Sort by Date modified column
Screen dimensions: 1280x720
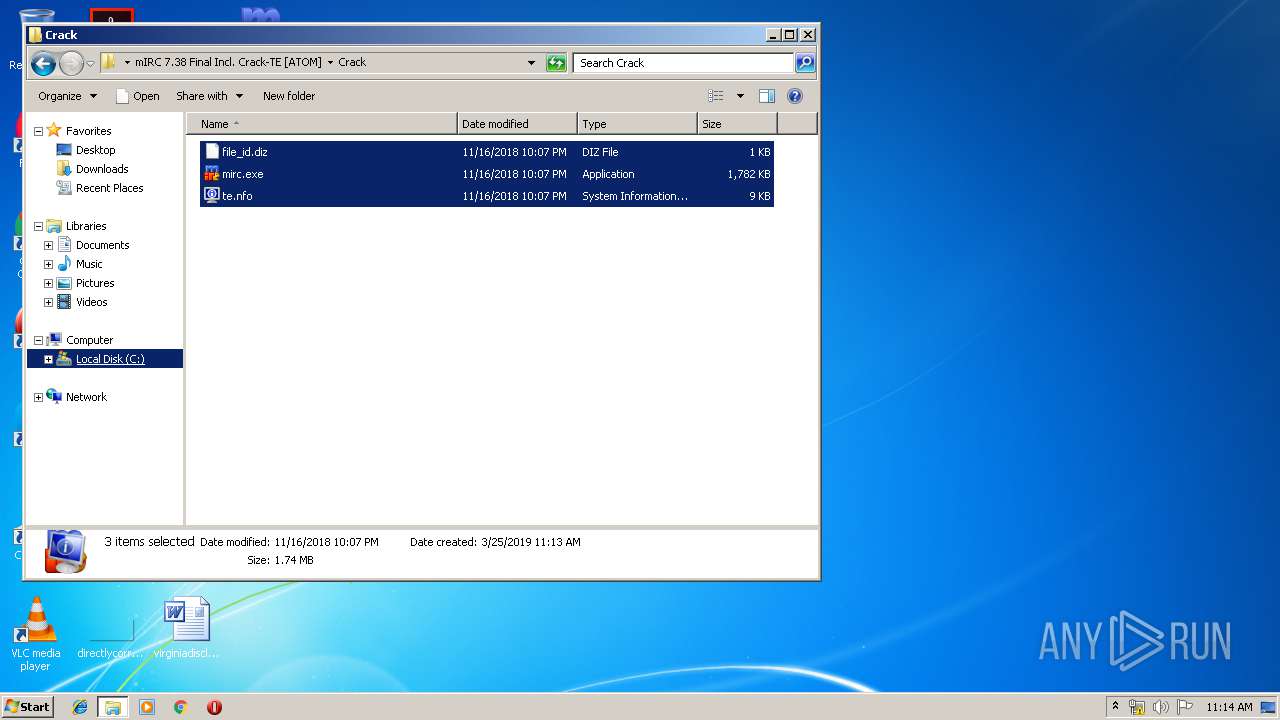(517, 124)
